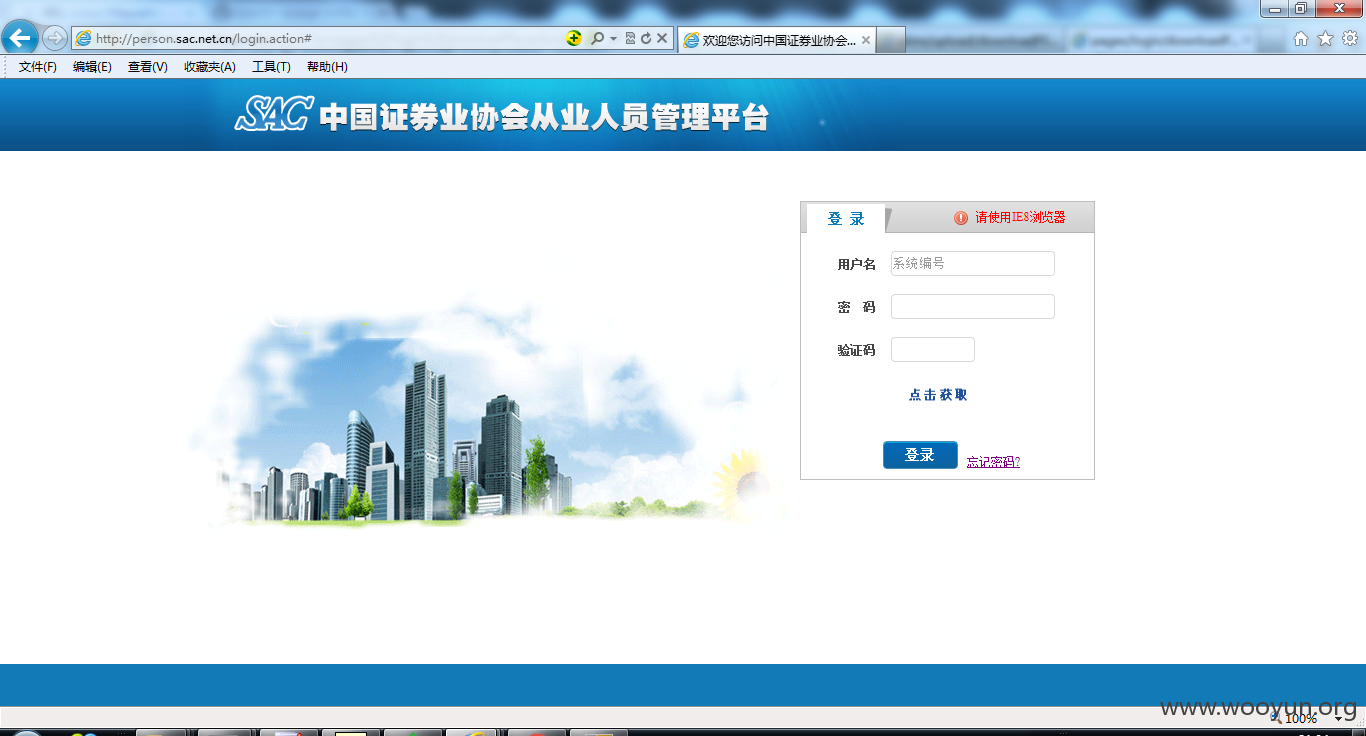The width and height of the screenshot is (1366, 736).
Task: Click the 中国证券业协会从业人员管理平台 title
Action: pos(544,117)
